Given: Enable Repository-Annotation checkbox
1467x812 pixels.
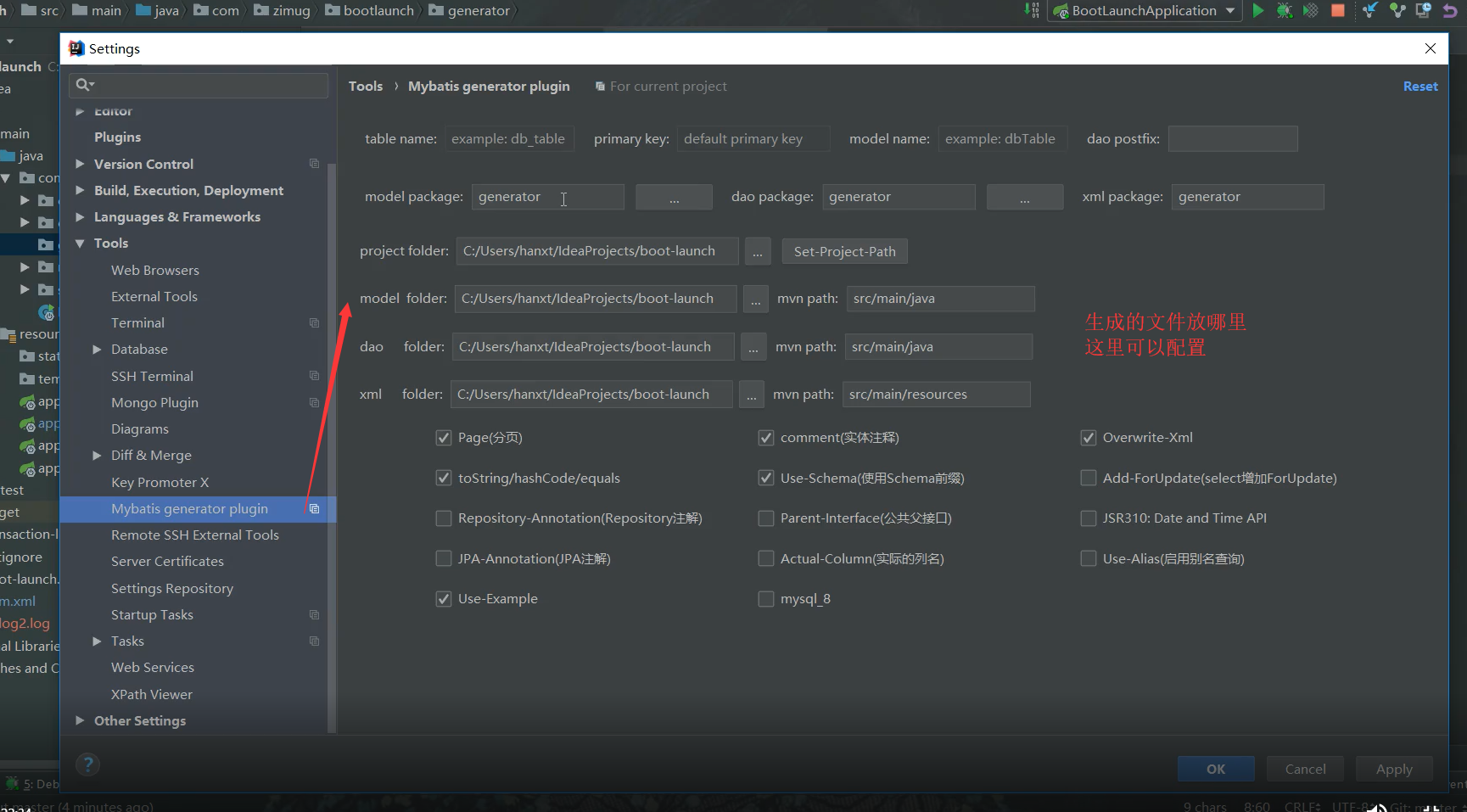Looking at the screenshot, I should [x=444, y=518].
